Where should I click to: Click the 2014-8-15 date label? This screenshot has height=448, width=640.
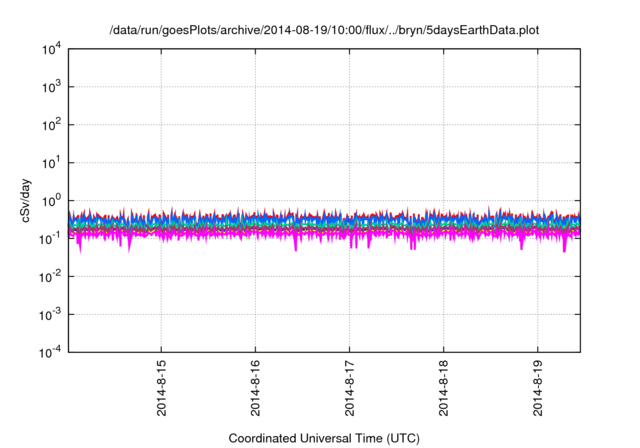click(162, 388)
